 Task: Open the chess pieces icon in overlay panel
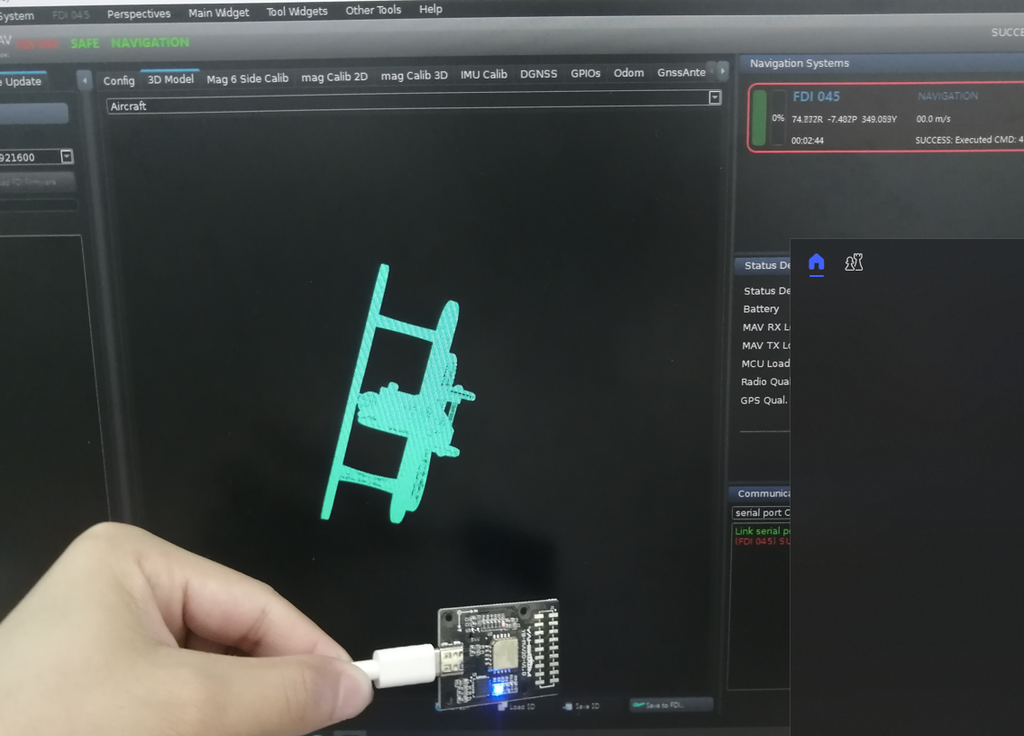coord(854,263)
